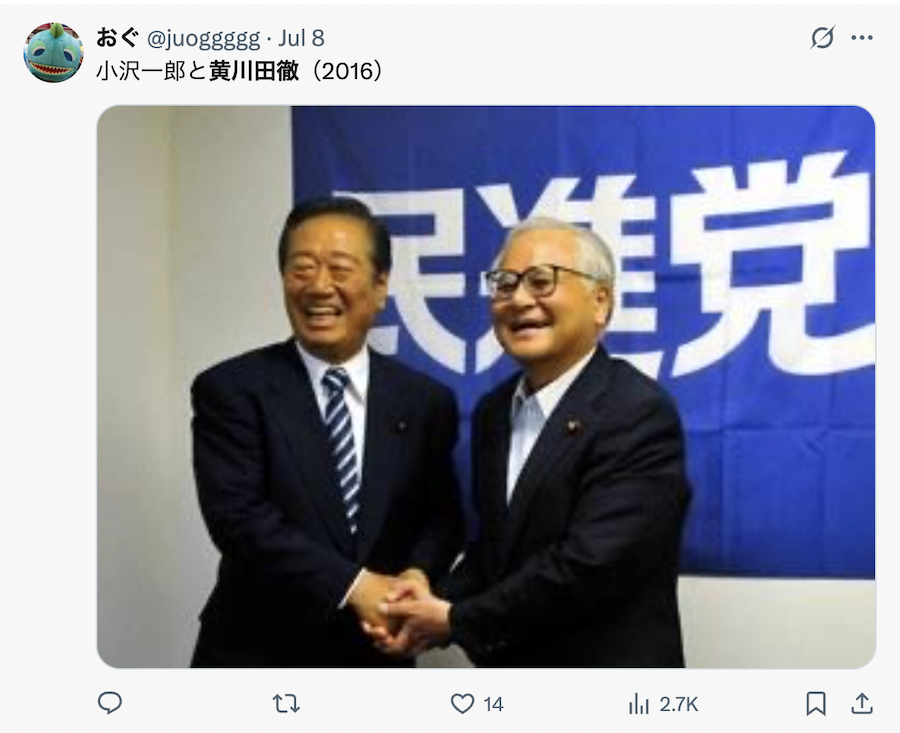This screenshot has width=900, height=733.
Task: Open the Jul 8 post timestamp
Action: pyautogui.click(x=301, y=38)
